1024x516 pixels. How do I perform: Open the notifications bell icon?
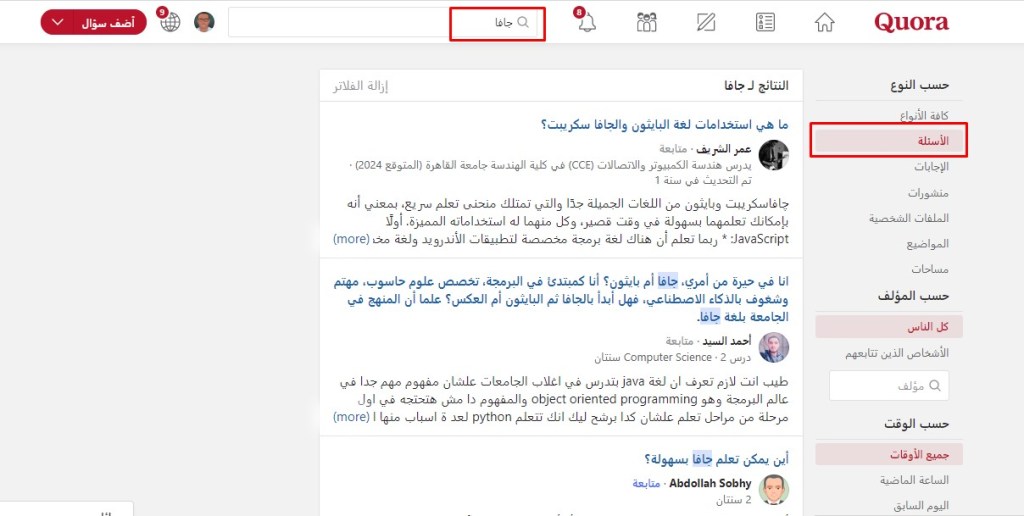coord(587,23)
